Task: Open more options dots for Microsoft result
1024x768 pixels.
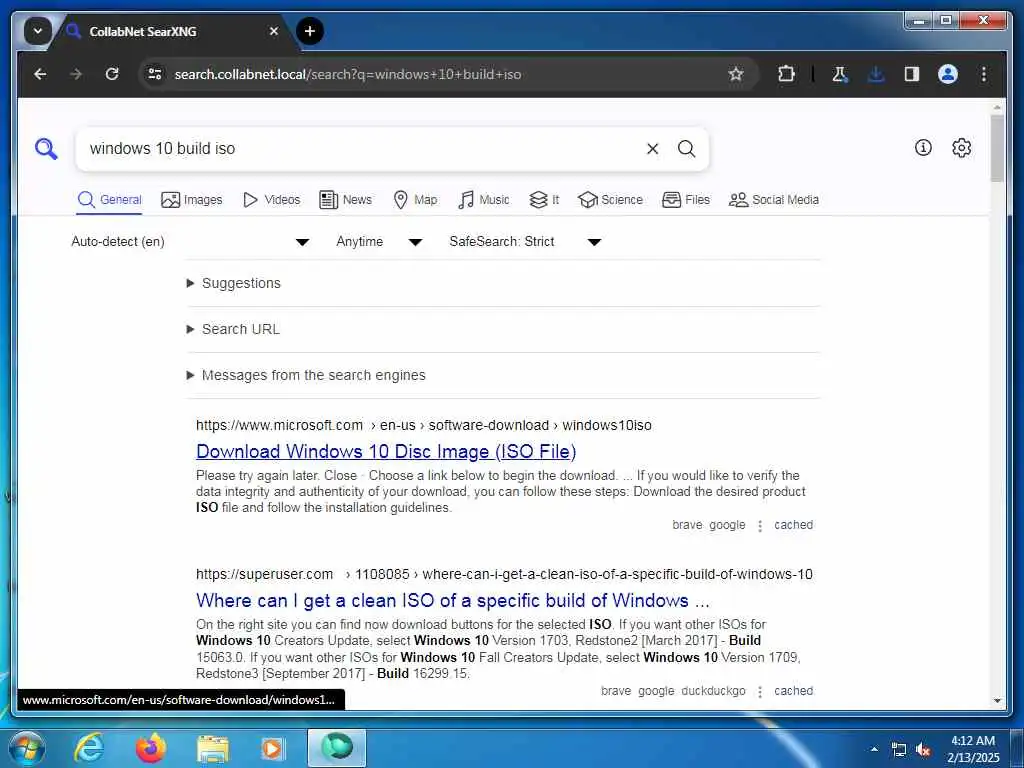Action: [x=760, y=526]
